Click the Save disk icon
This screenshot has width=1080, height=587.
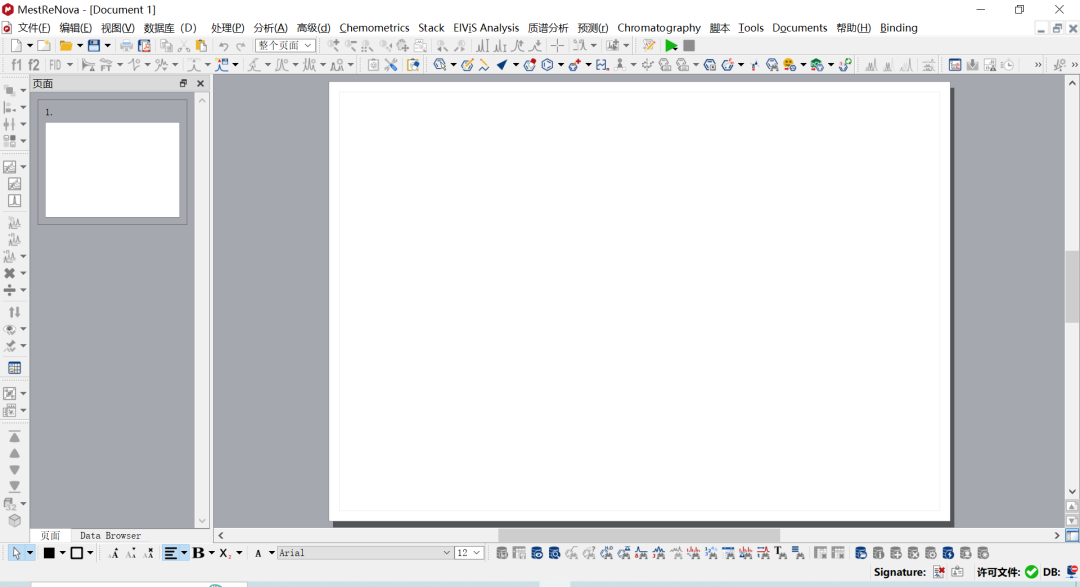[94, 46]
